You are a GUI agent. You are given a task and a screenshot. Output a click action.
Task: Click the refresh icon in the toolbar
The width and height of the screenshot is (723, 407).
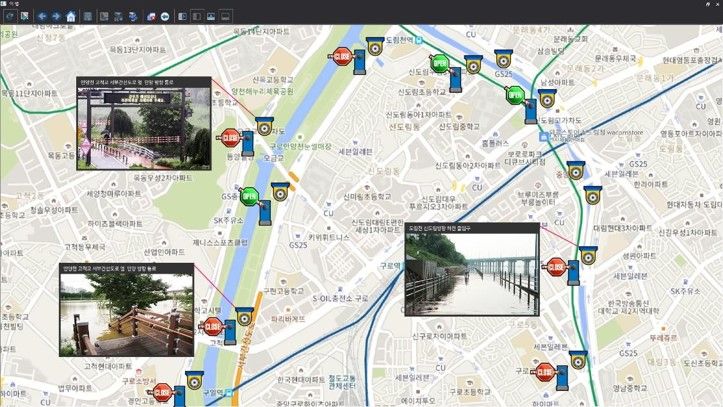10,17
